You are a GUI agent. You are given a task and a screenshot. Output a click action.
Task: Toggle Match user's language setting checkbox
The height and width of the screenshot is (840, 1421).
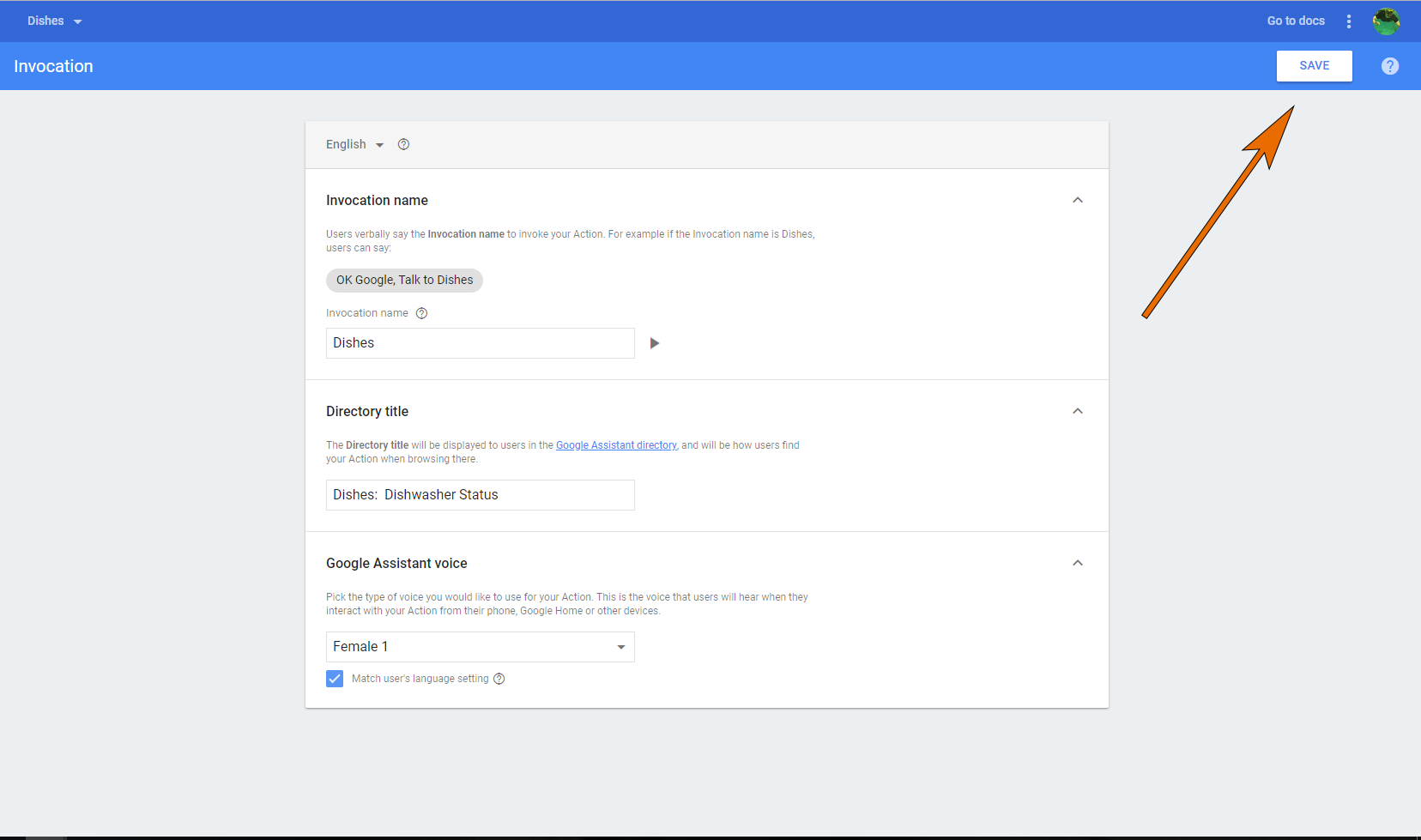click(335, 679)
